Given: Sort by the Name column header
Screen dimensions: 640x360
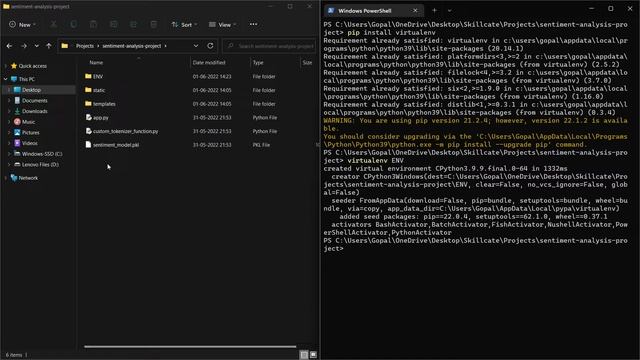Looking at the screenshot, I should pos(96,63).
